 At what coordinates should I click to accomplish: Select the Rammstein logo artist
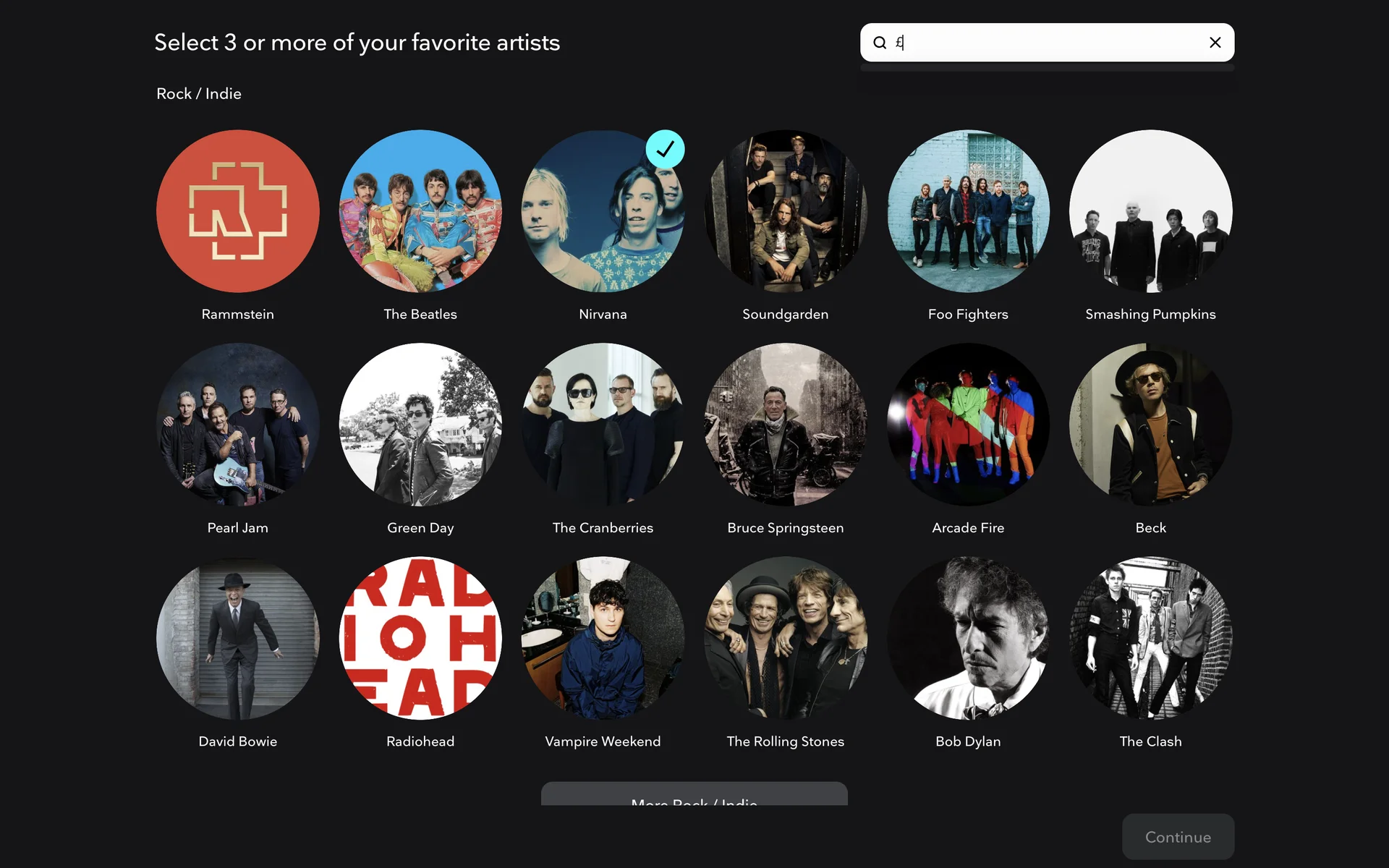point(237,211)
